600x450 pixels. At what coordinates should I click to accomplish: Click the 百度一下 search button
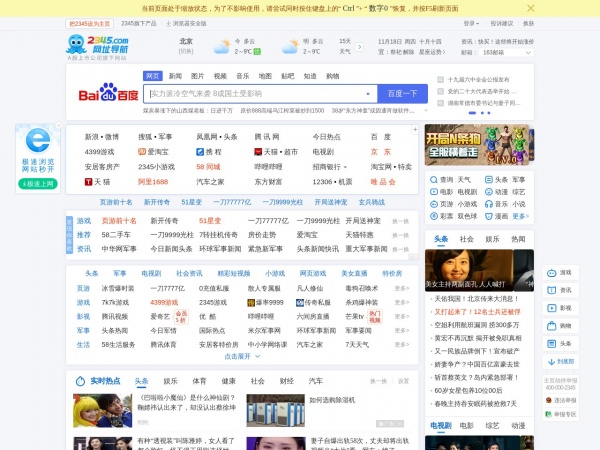click(403, 94)
